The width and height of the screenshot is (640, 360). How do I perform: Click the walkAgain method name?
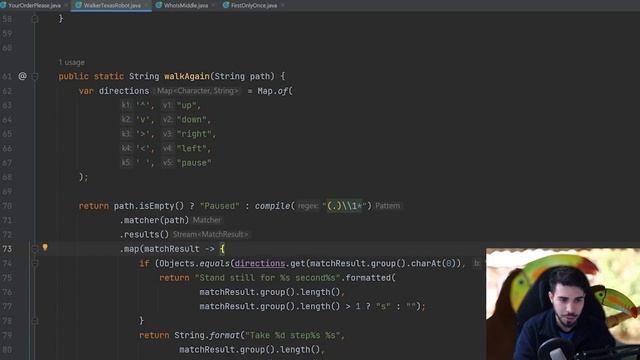point(187,76)
